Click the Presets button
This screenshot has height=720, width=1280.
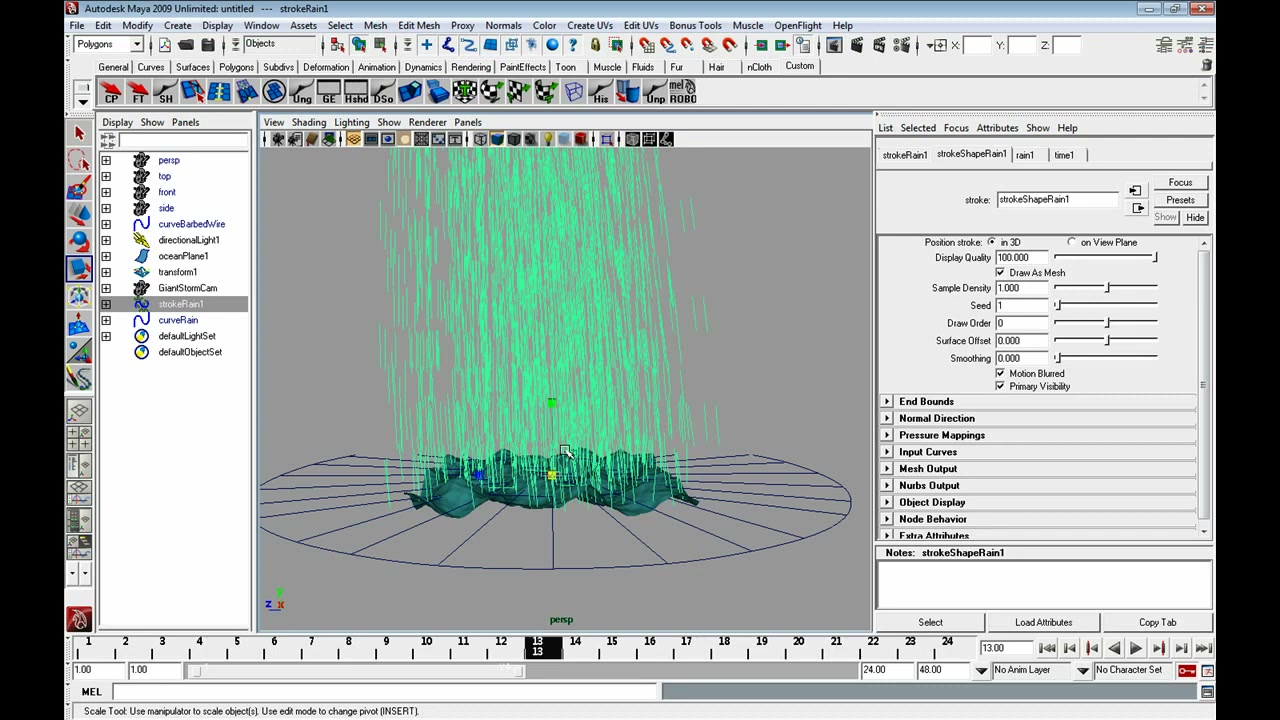coord(1180,200)
